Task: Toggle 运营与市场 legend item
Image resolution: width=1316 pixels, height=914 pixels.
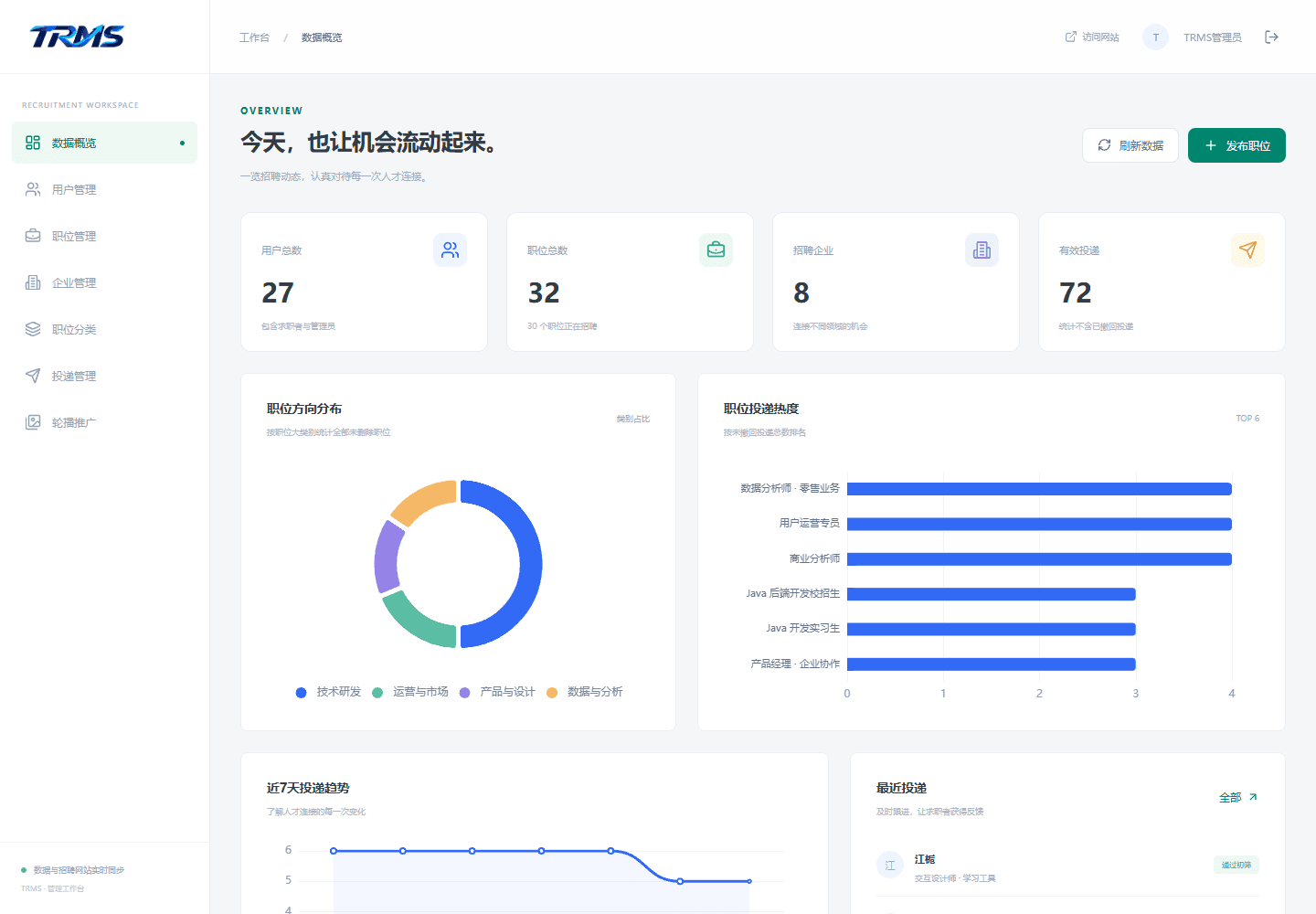Action: (x=410, y=692)
